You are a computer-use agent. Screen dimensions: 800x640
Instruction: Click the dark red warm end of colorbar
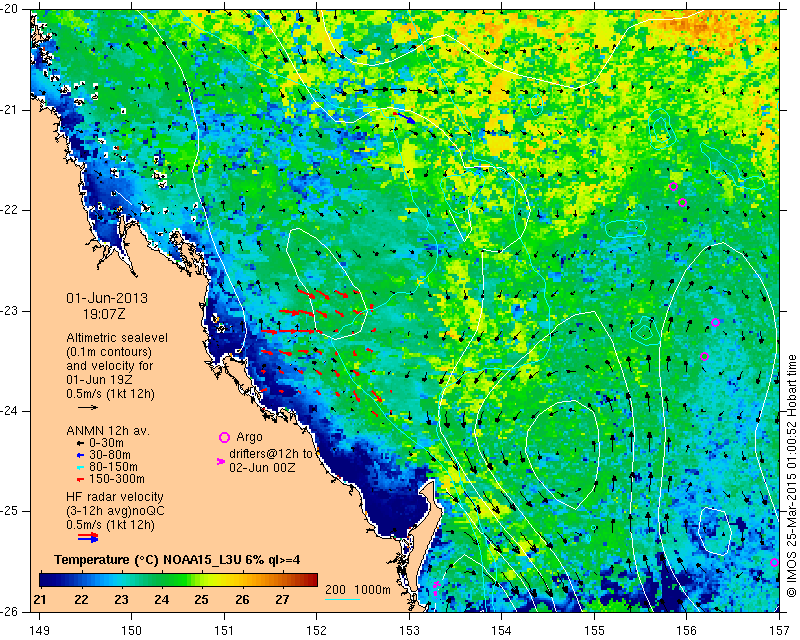click(x=311, y=579)
